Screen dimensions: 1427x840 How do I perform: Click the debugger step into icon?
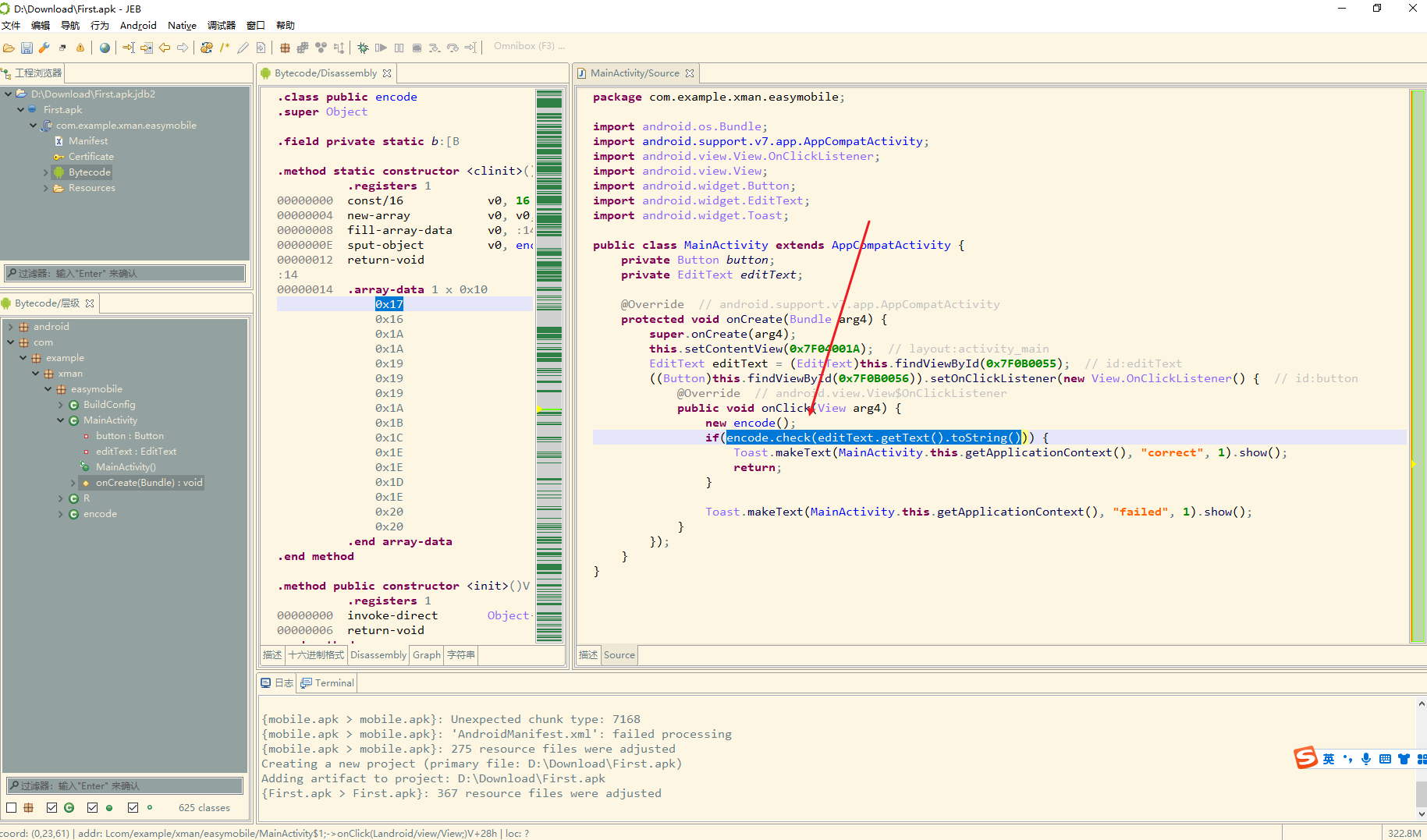point(435,48)
